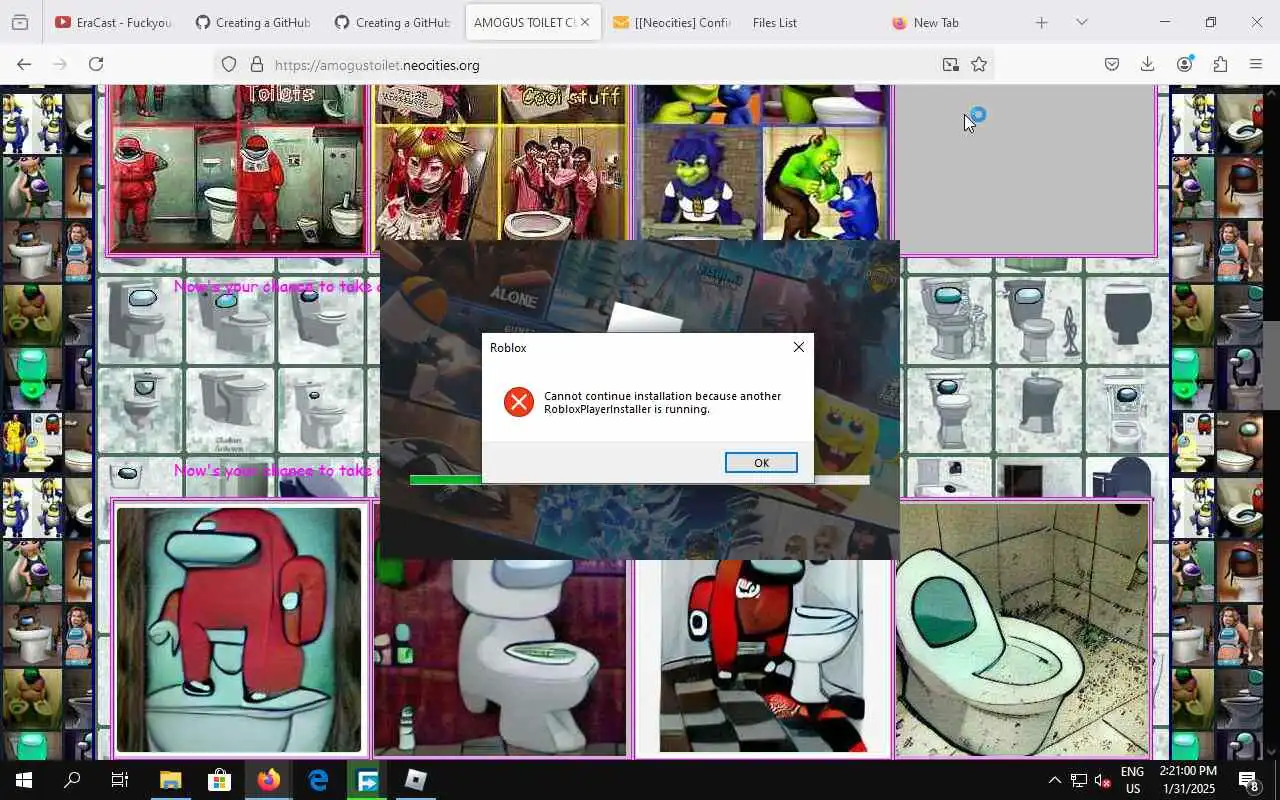
Task: Go forward to the next page
Action: coord(60,64)
